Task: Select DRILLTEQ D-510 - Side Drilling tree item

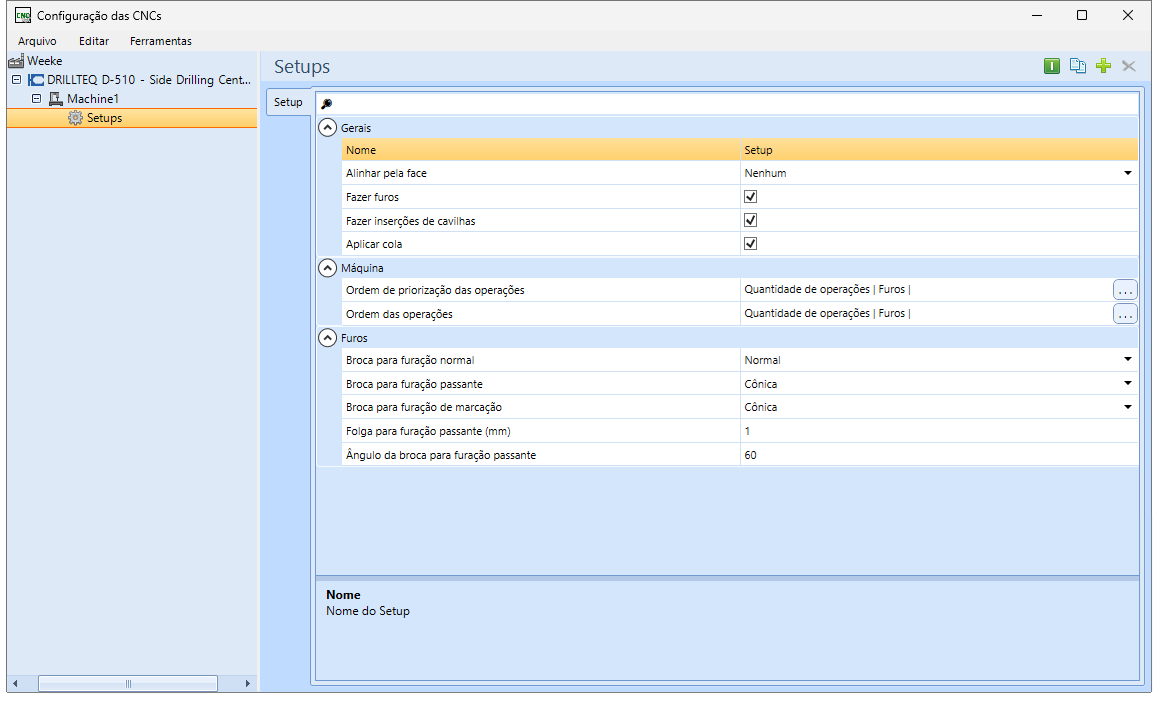Action: pyautogui.click(x=149, y=80)
